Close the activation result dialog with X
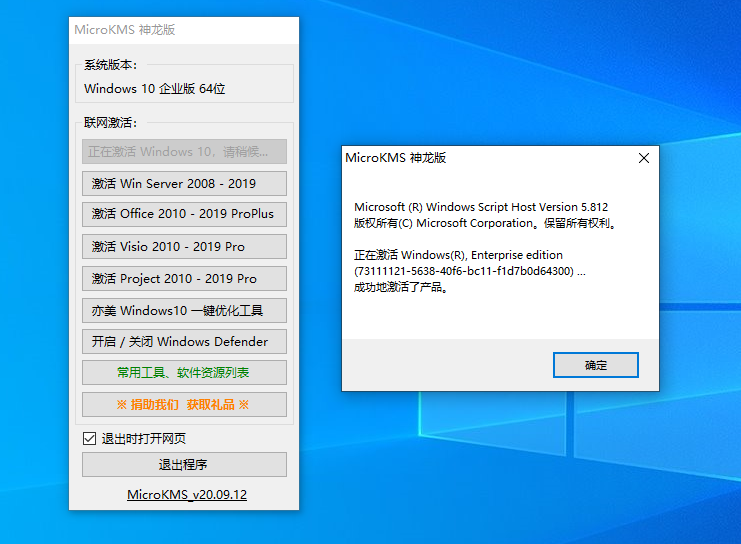 pos(644,158)
